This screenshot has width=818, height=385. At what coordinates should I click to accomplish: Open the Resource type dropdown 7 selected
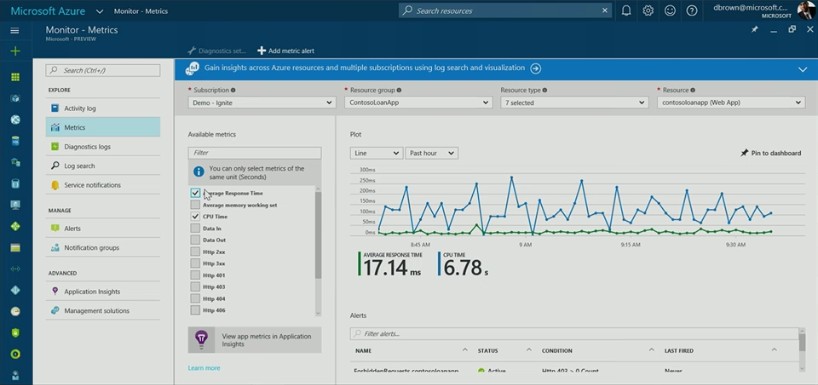coord(574,103)
